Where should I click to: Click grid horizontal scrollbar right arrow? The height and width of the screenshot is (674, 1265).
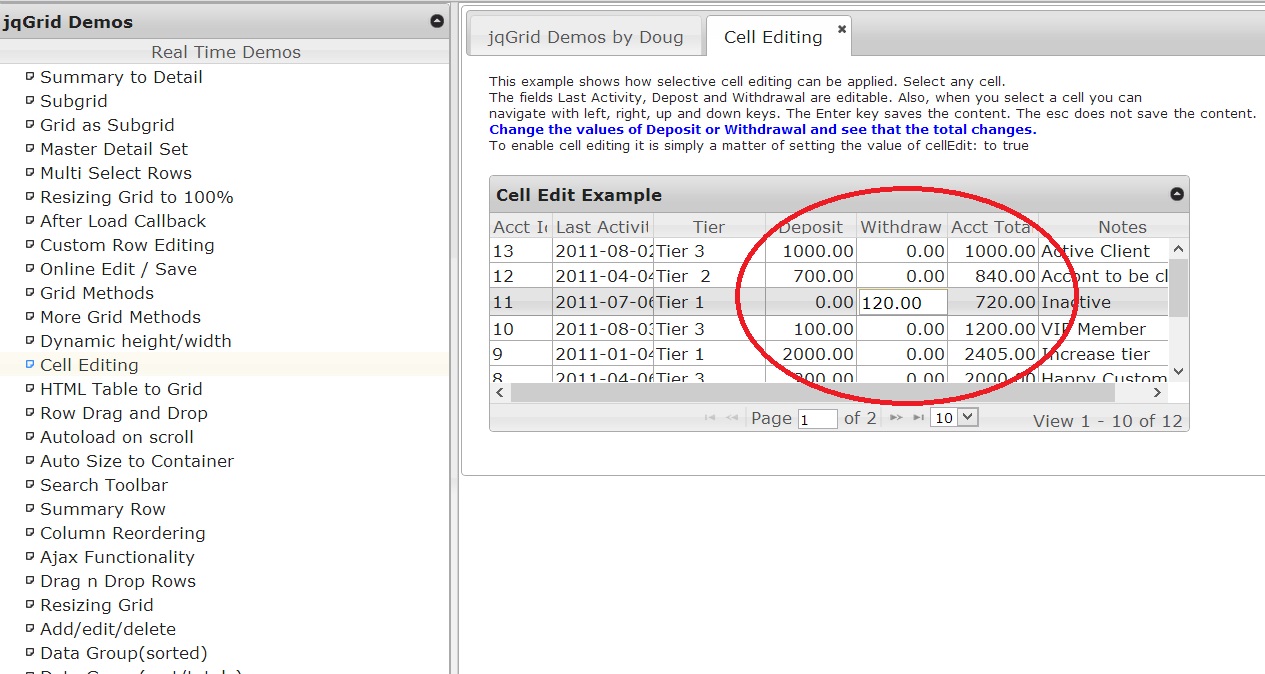tap(1158, 393)
